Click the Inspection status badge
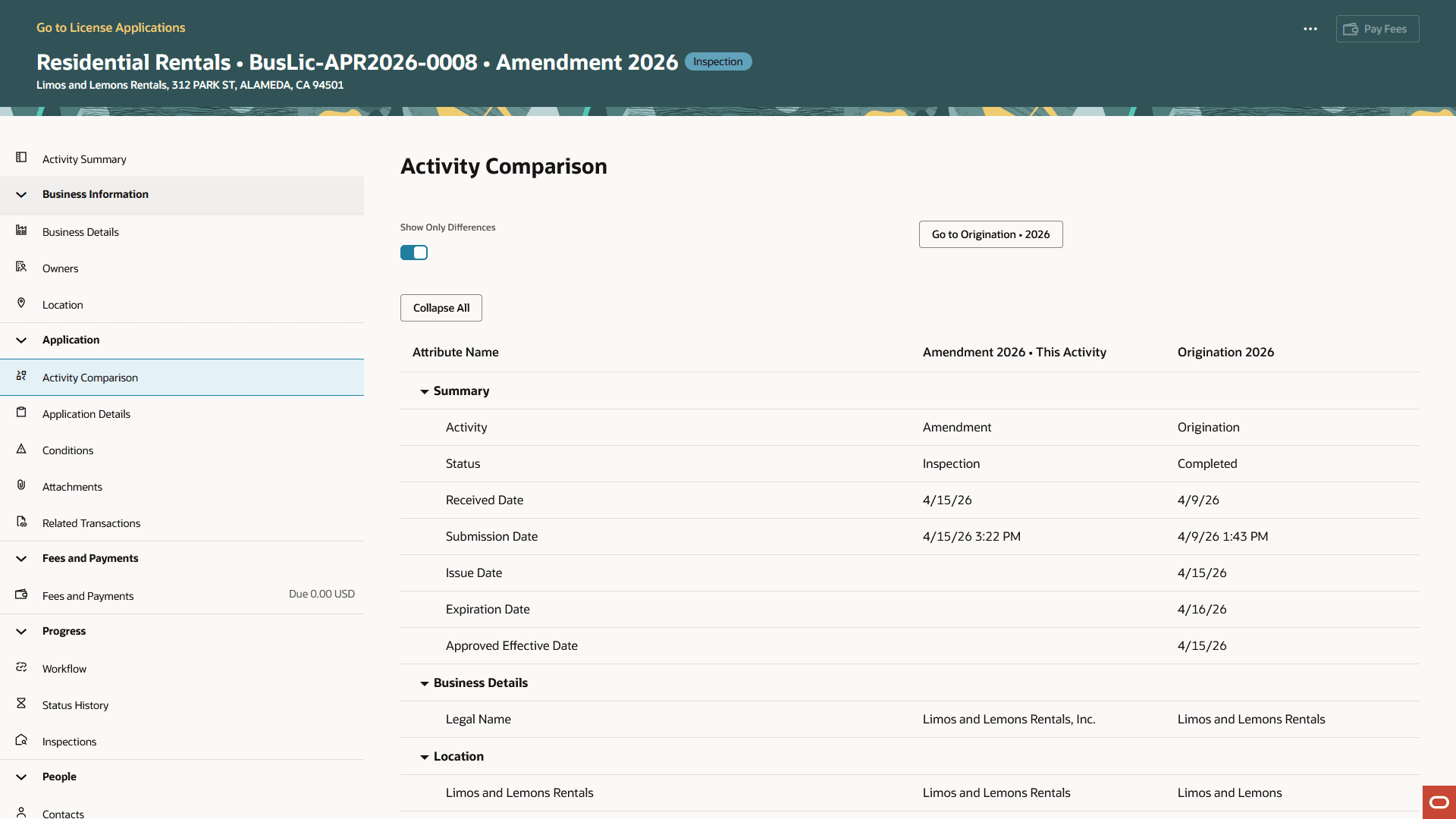The image size is (1456, 819). tap(717, 61)
